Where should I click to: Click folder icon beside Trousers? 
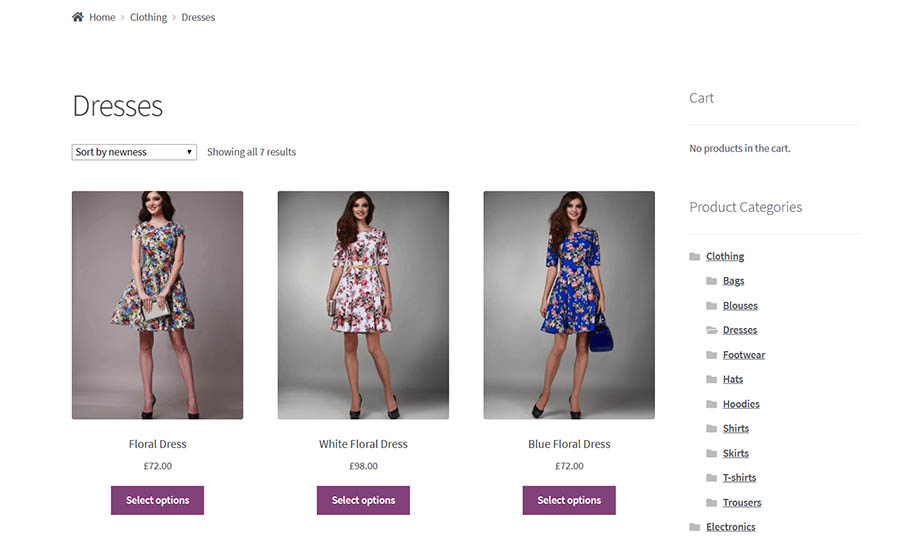[x=712, y=503]
